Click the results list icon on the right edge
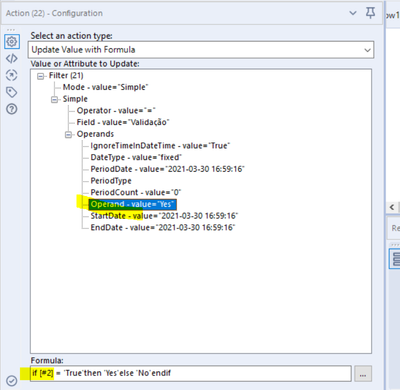Viewport: 400px width, 390px height. click(395, 258)
